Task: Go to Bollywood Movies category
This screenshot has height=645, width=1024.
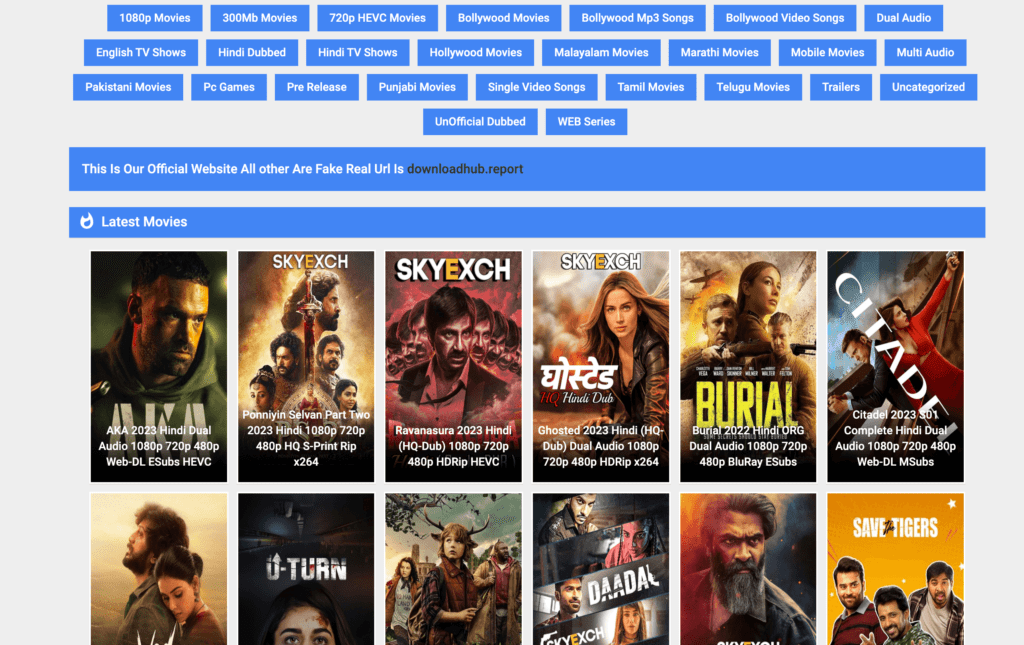Action: pyautogui.click(x=504, y=18)
